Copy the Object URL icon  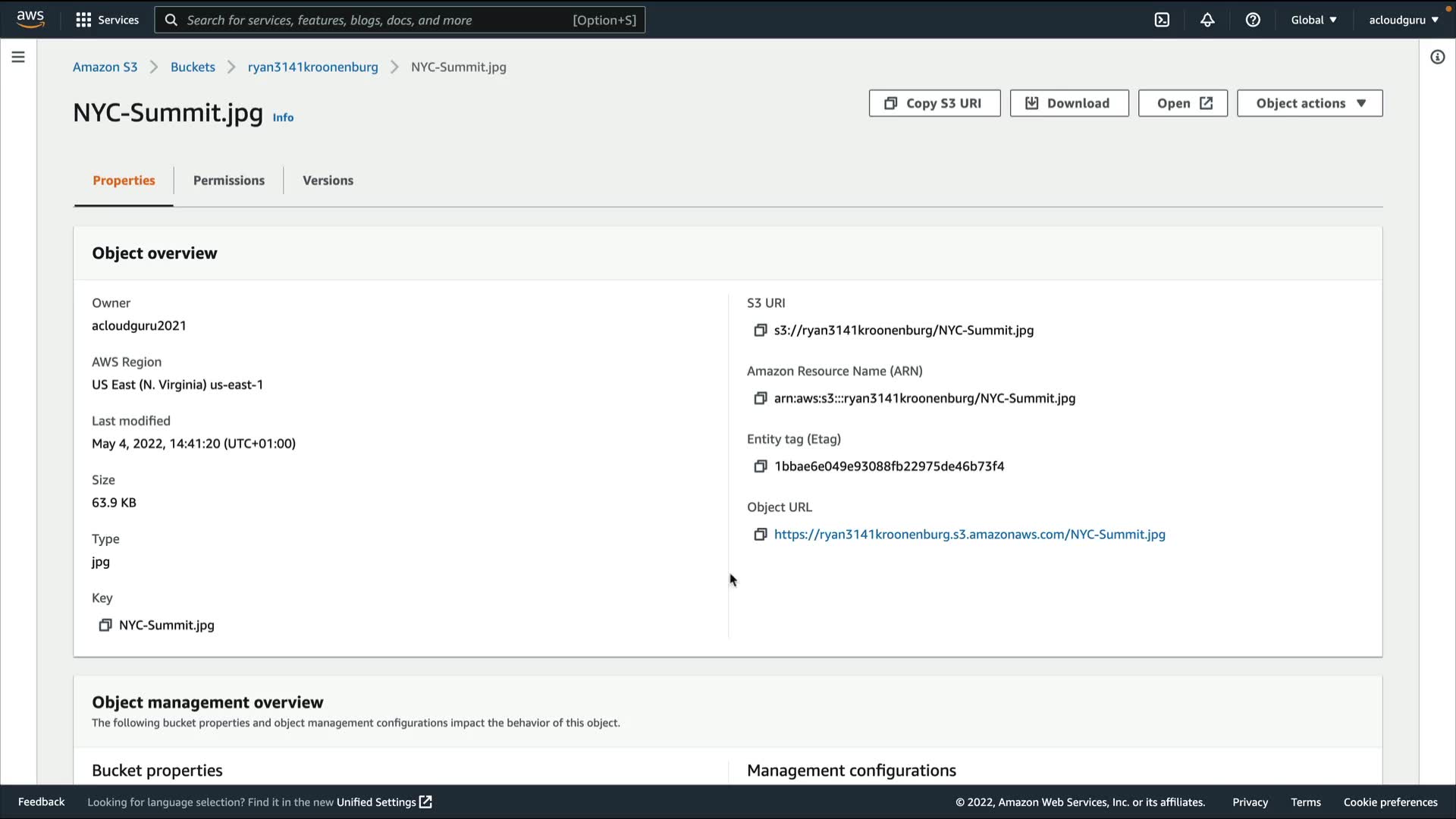(760, 535)
